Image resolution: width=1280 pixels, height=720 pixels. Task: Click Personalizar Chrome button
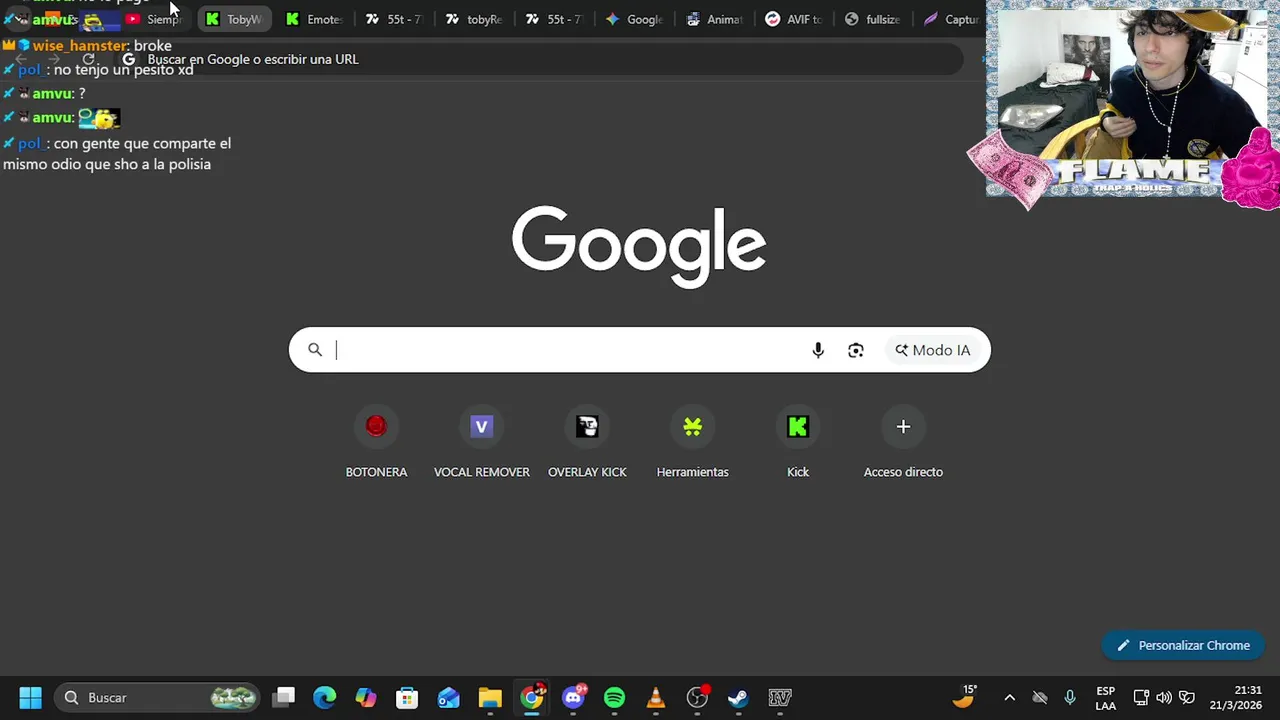[1183, 645]
